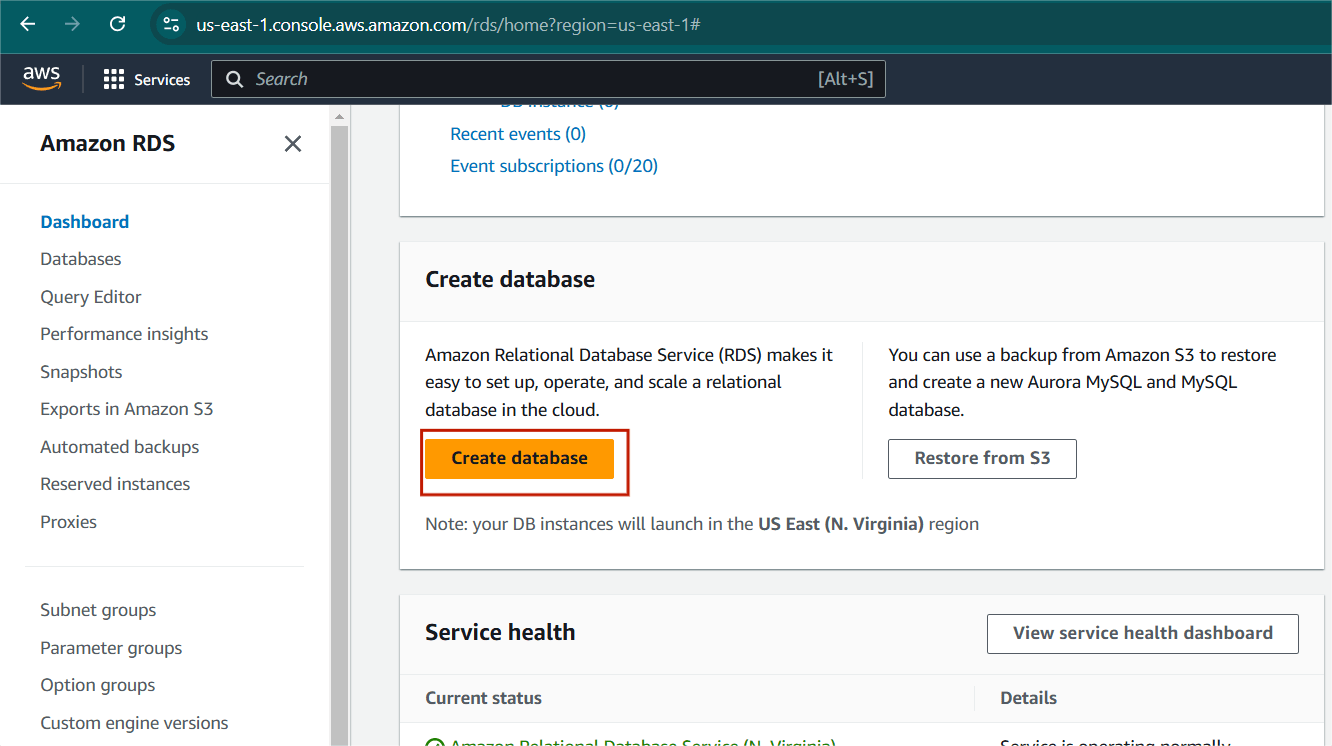Focus the AWS console Search field
The width and height of the screenshot is (1332, 746).
click(x=548, y=79)
